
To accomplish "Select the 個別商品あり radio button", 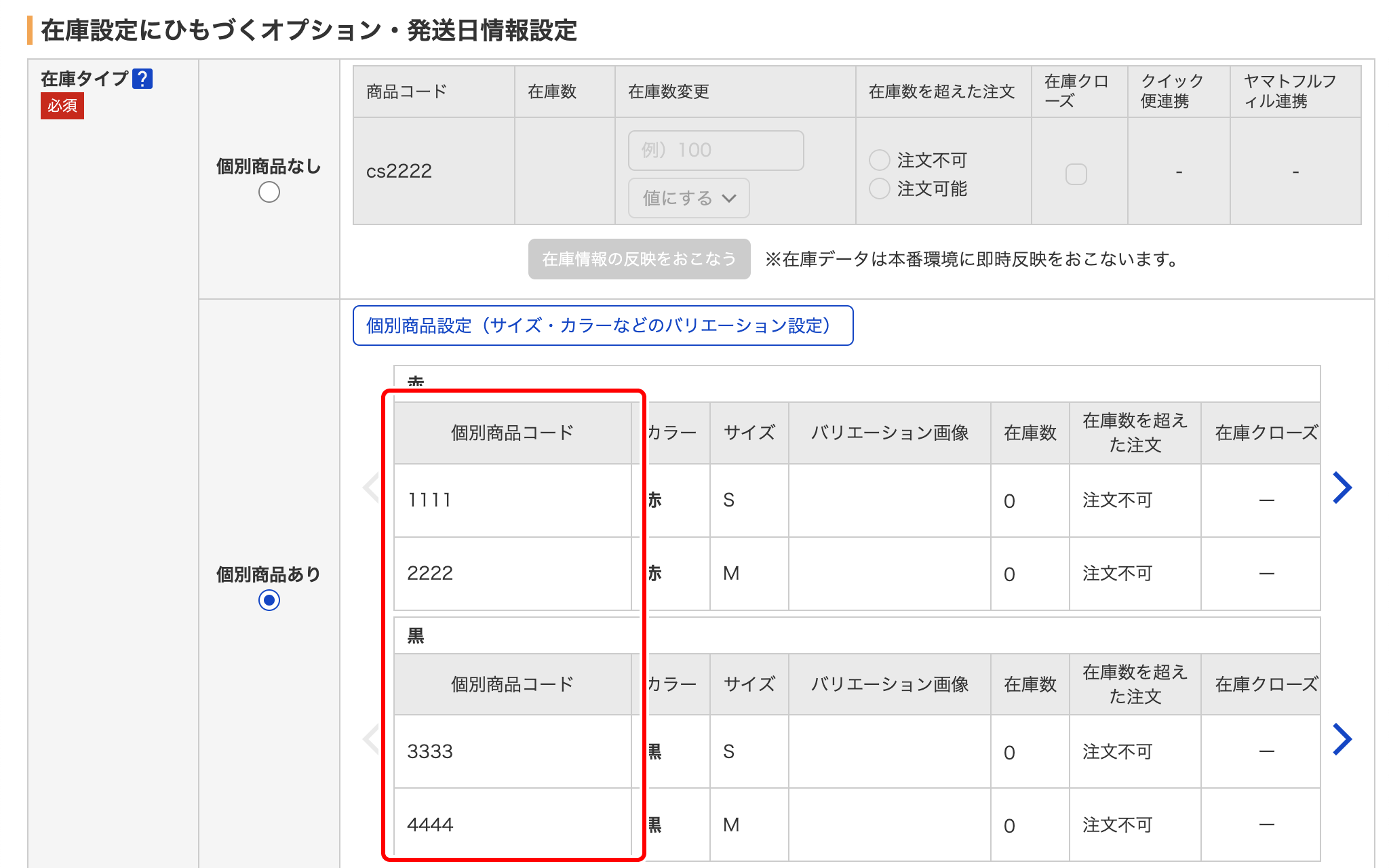I will point(269,600).
